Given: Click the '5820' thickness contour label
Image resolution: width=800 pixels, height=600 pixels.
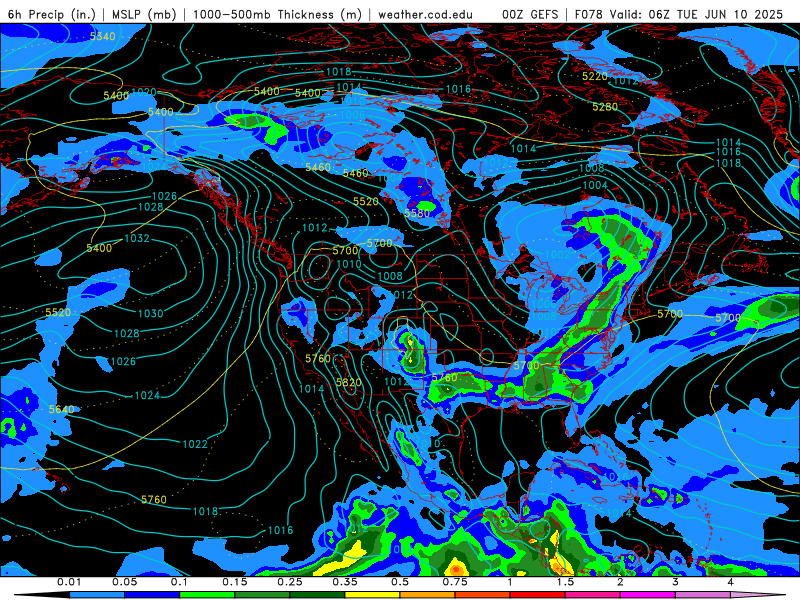Looking at the screenshot, I should pos(348,383).
